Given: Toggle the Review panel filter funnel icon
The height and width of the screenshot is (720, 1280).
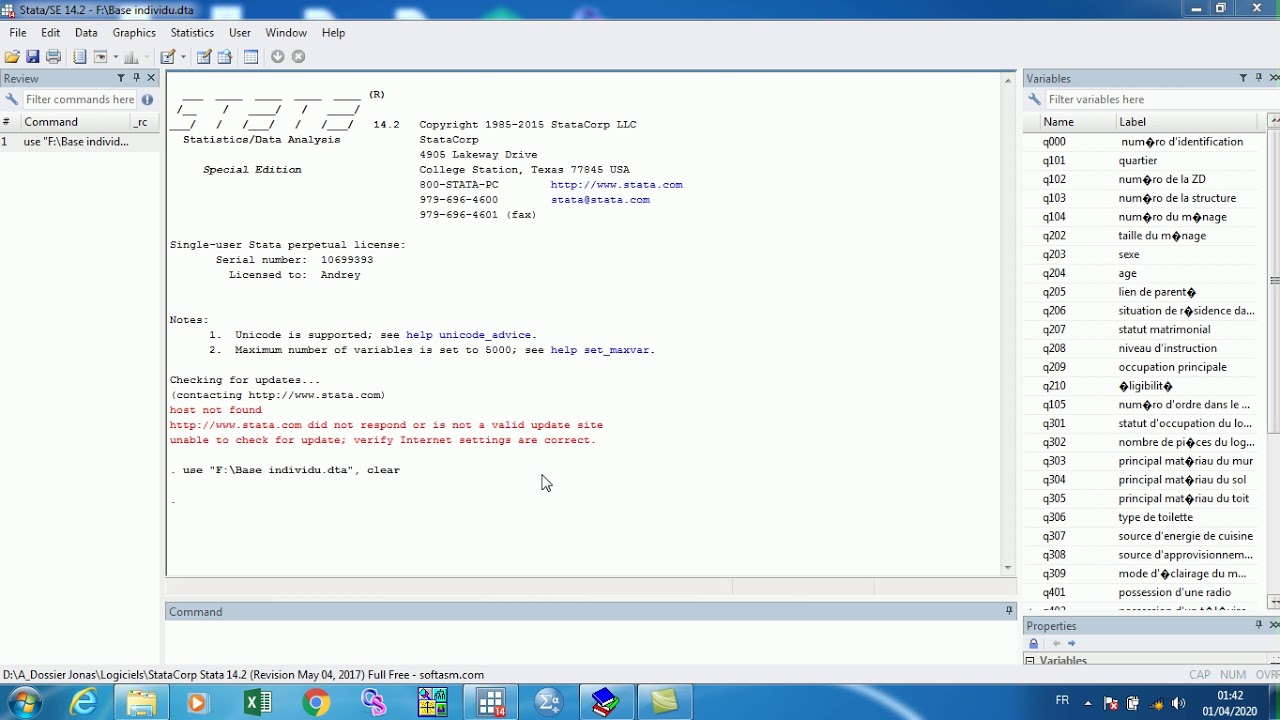Looking at the screenshot, I should pos(121,78).
